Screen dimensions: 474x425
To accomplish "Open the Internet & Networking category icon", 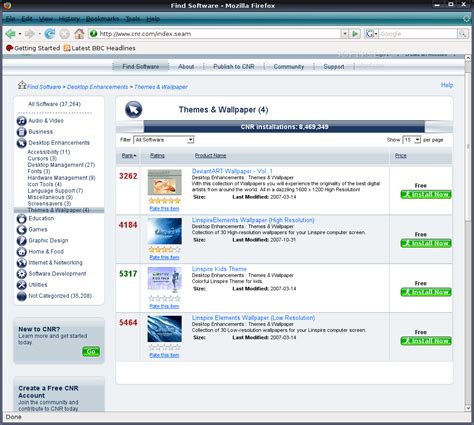I will coord(22,263).
